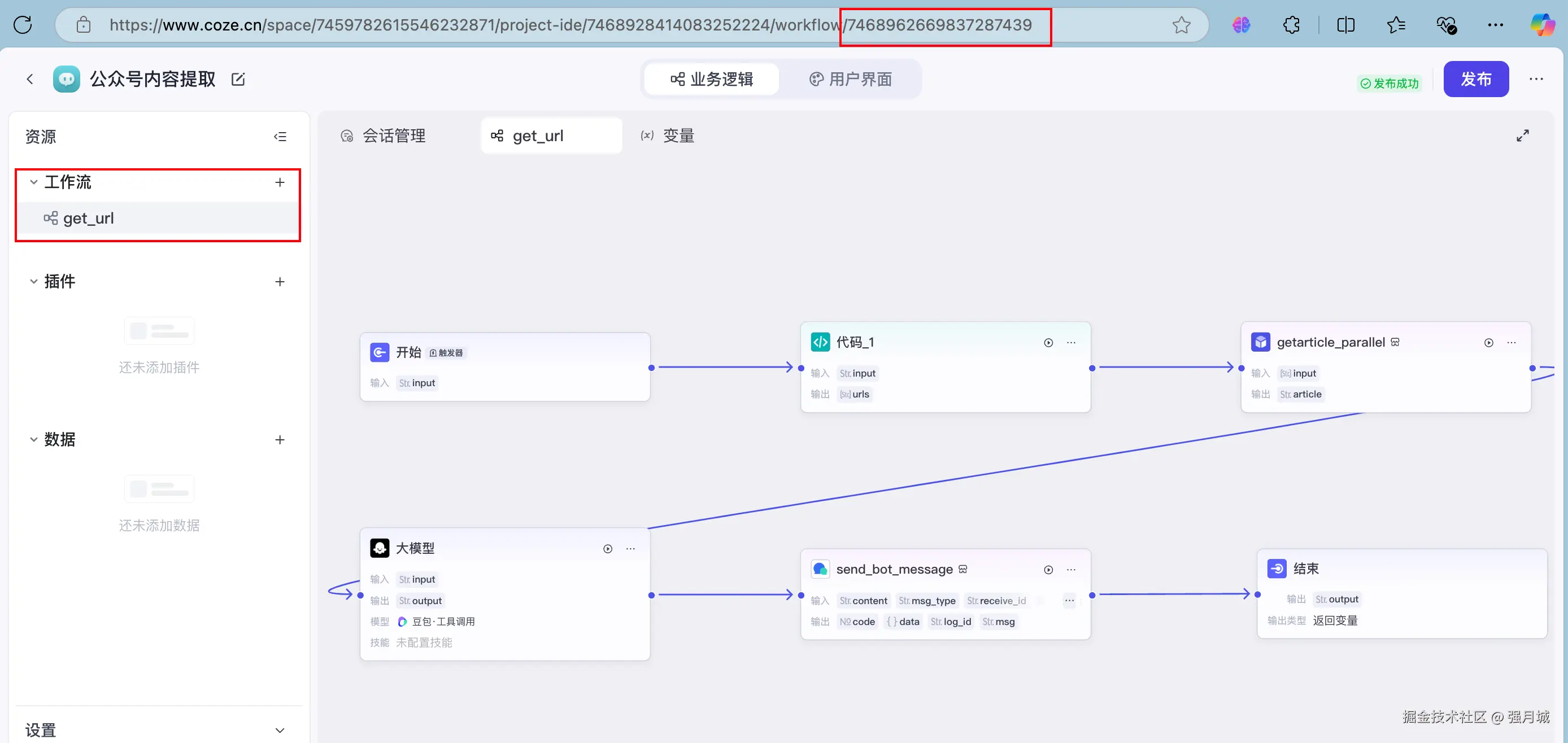The image size is (1568, 743).
Task: Run the getarticle_parallel node
Action: click(1488, 343)
